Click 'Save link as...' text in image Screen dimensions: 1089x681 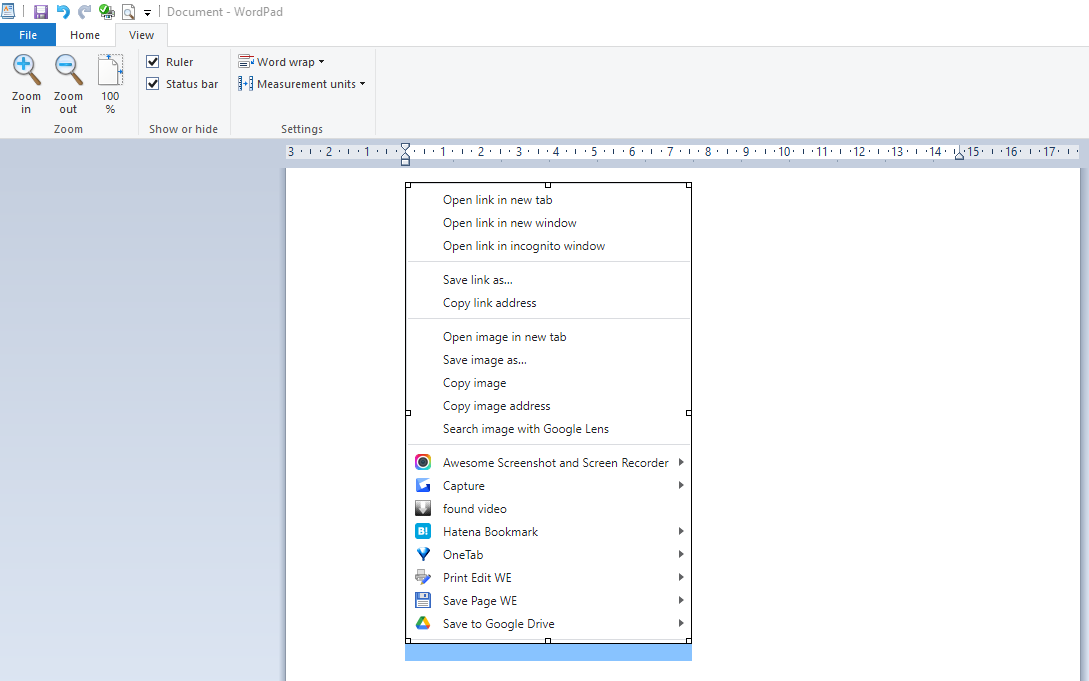(478, 280)
